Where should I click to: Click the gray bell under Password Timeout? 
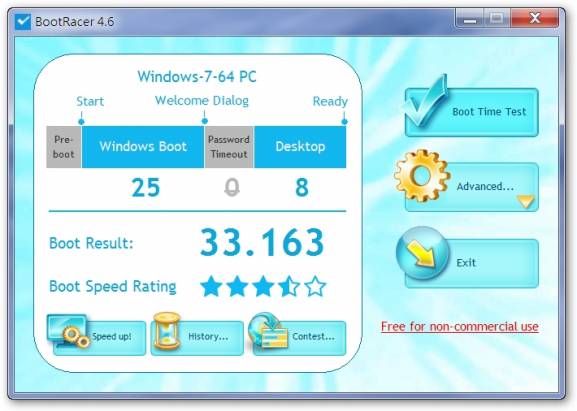(232, 187)
